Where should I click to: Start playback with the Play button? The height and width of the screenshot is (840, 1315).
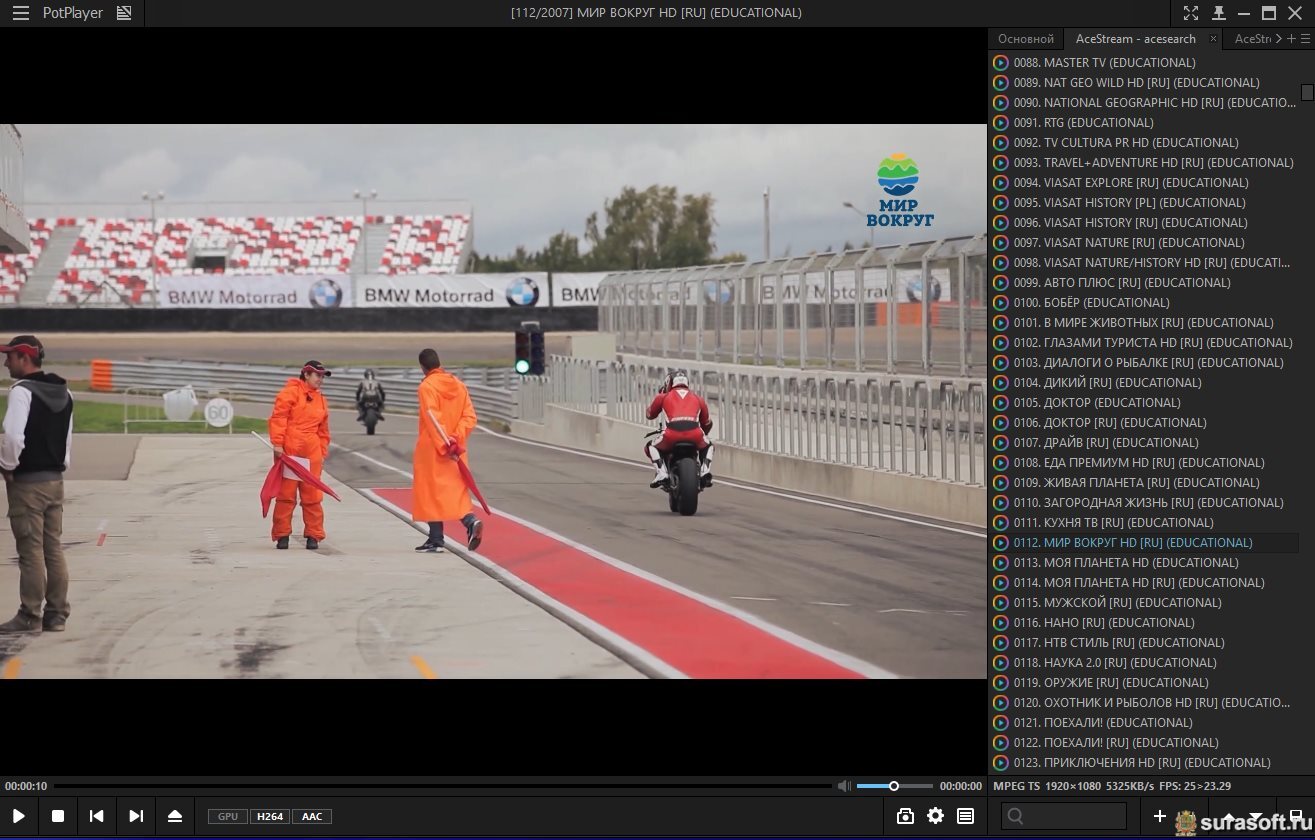tap(19, 816)
